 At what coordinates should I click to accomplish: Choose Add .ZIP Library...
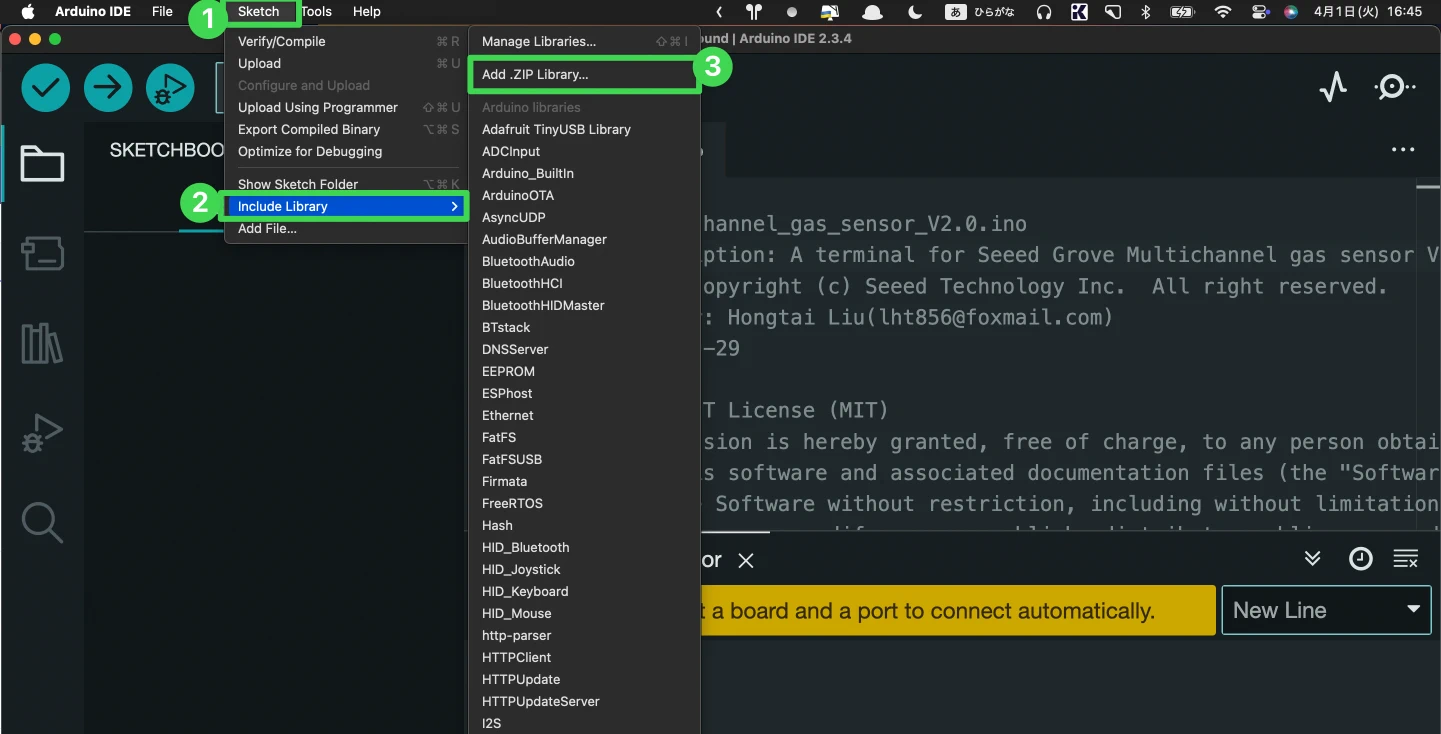pos(584,74)
